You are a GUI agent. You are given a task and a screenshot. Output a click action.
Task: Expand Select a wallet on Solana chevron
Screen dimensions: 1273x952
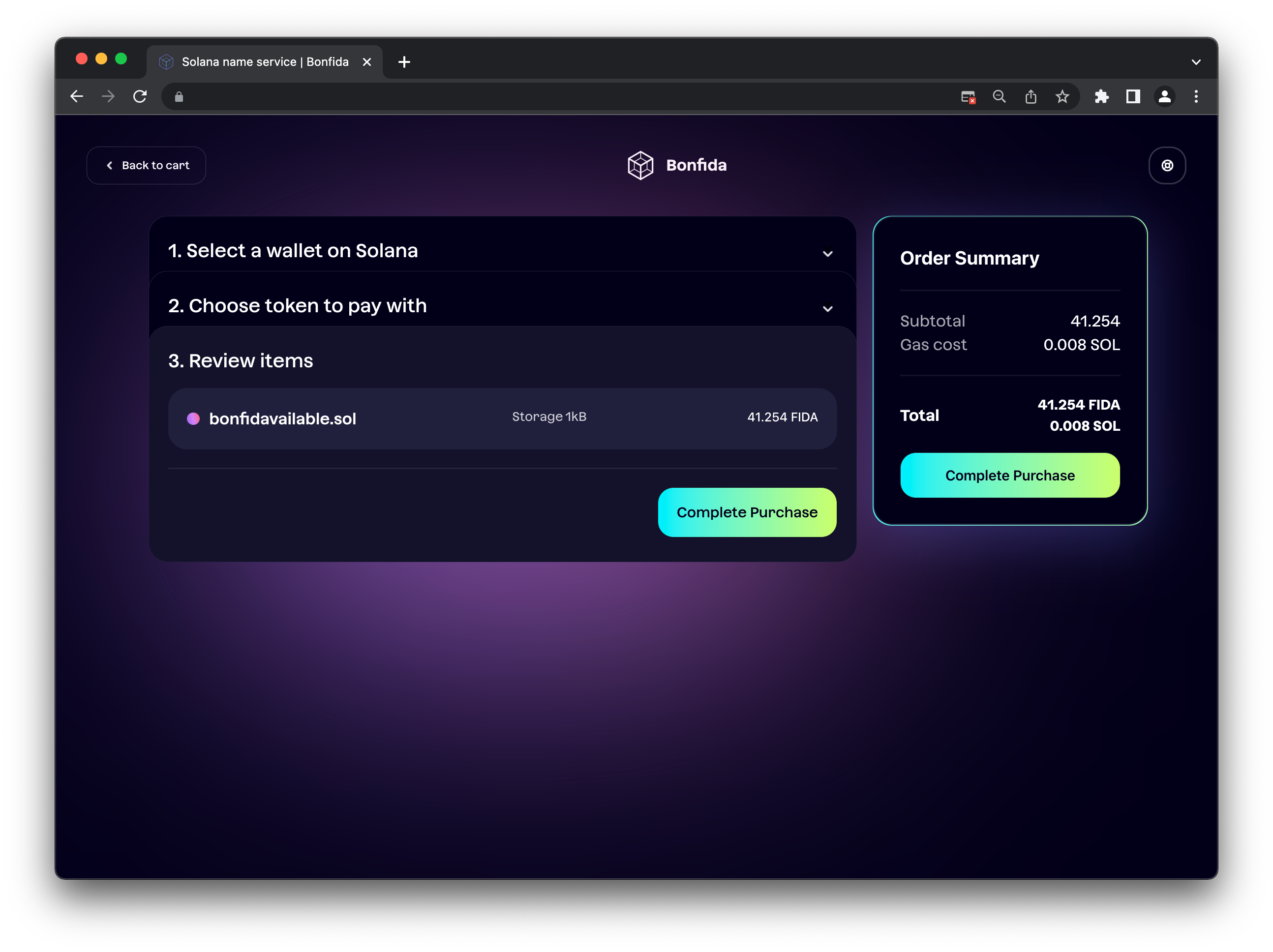pos(827,254)
